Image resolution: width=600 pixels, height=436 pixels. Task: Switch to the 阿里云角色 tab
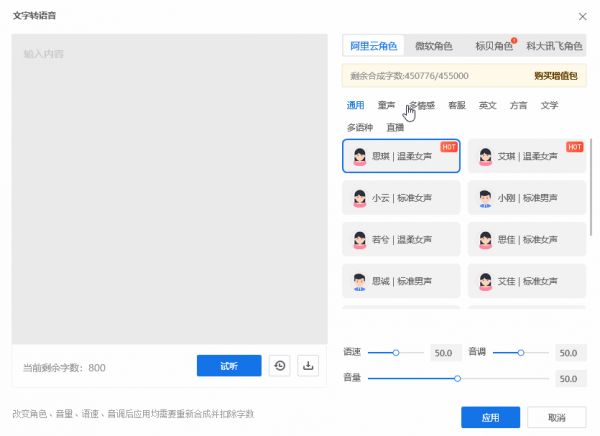373,46
